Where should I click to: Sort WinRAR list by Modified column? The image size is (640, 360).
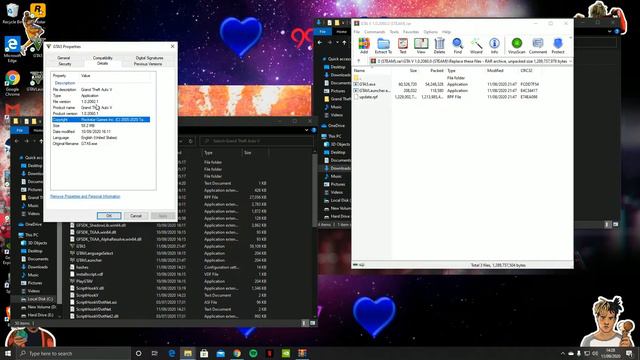point(495,71)
